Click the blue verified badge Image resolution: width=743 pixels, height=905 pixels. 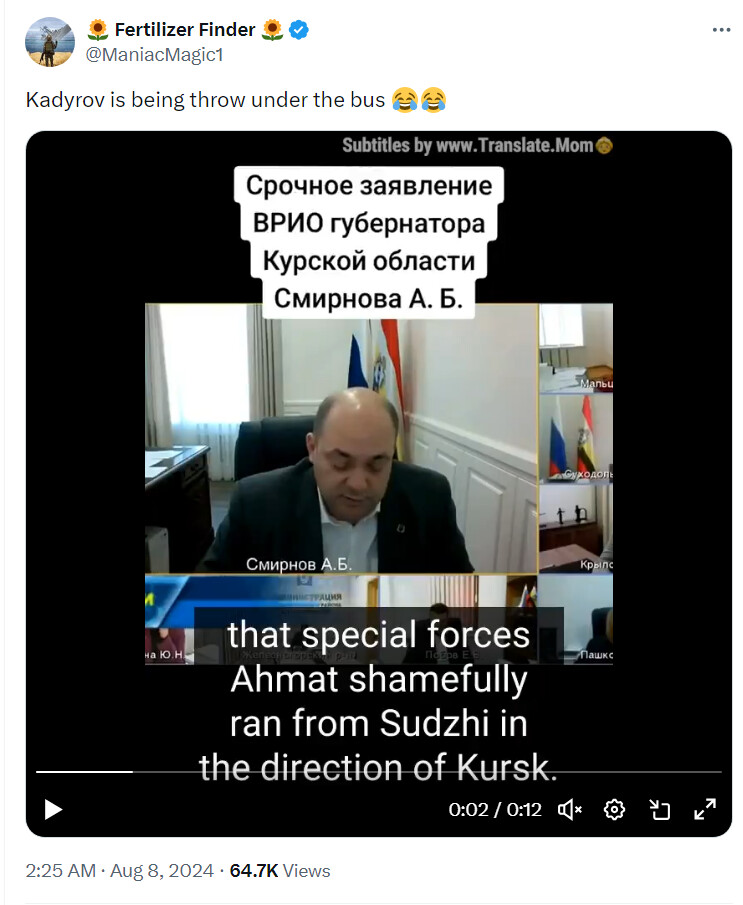tap(298, 29)
